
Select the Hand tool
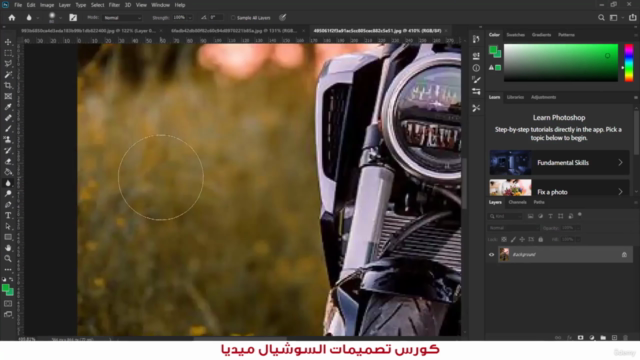8,248
